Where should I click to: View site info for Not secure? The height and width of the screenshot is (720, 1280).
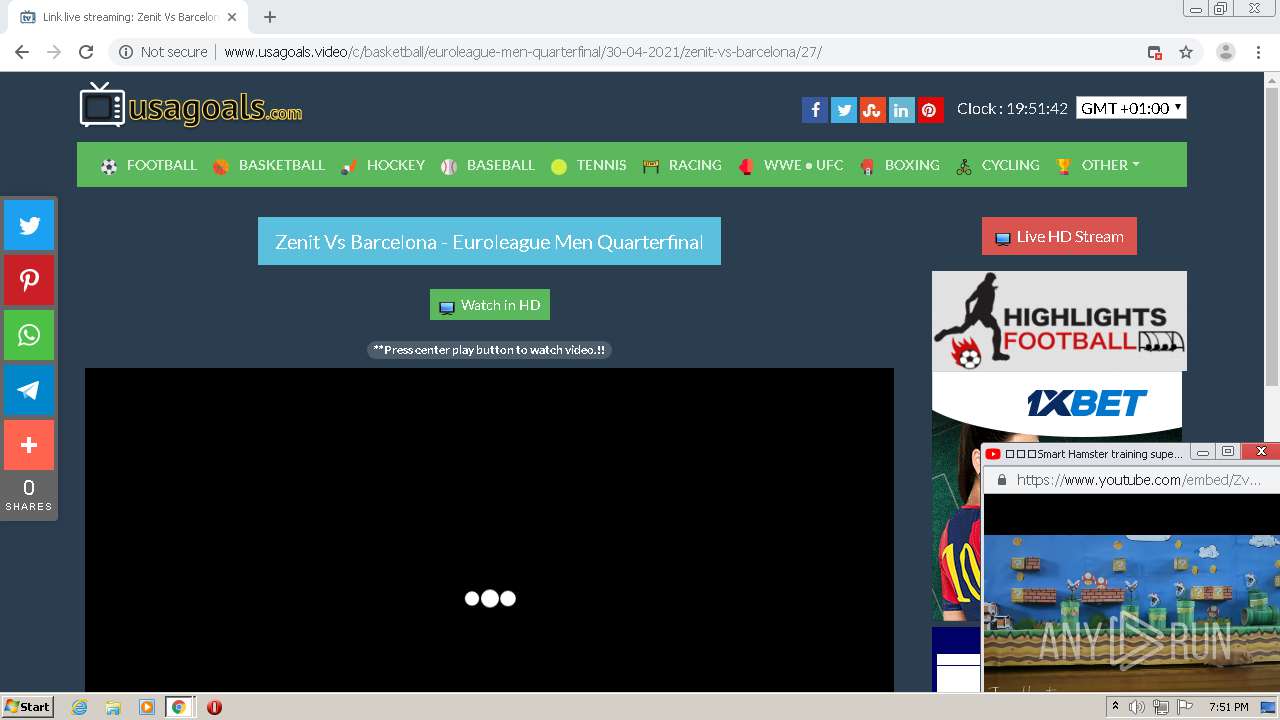point(163,52)
